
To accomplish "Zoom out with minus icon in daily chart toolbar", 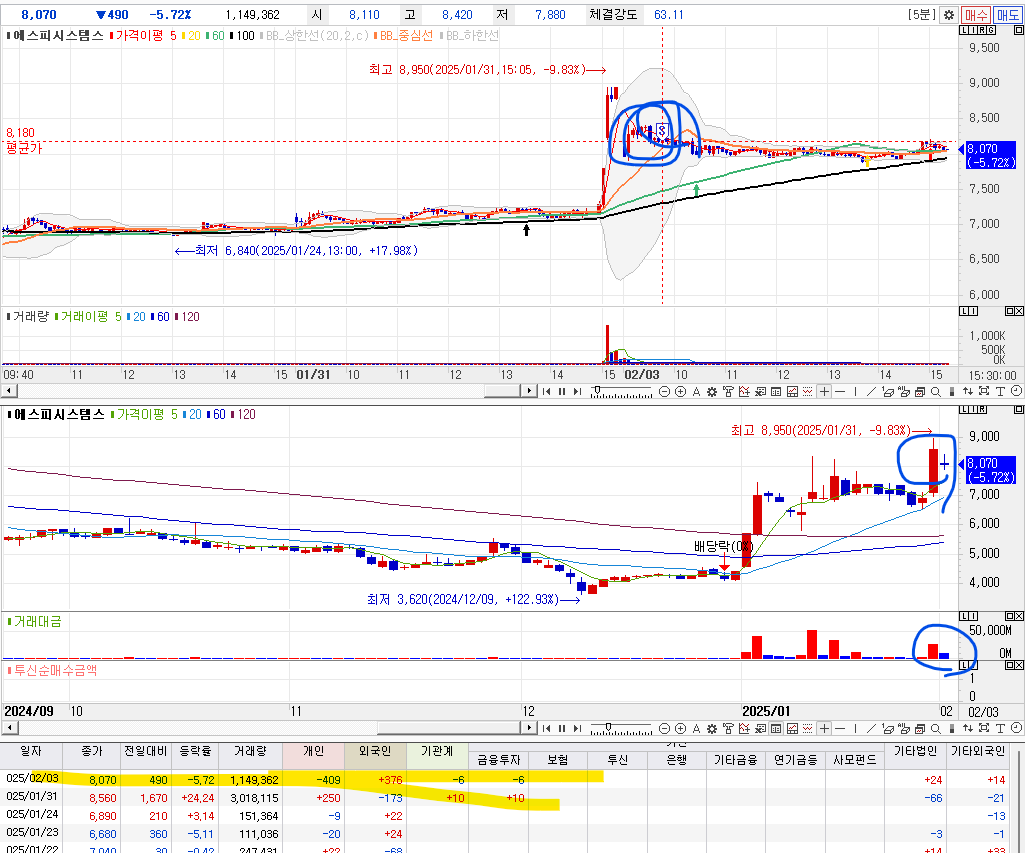I will point(664,728).
